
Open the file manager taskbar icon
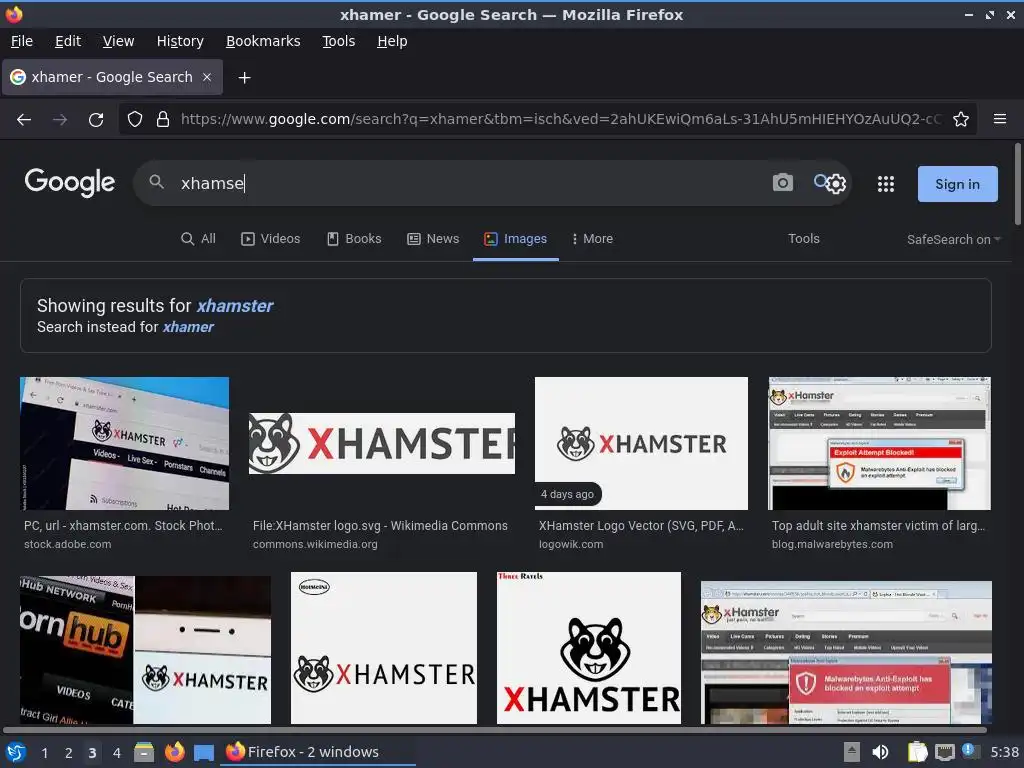point(144,752)
